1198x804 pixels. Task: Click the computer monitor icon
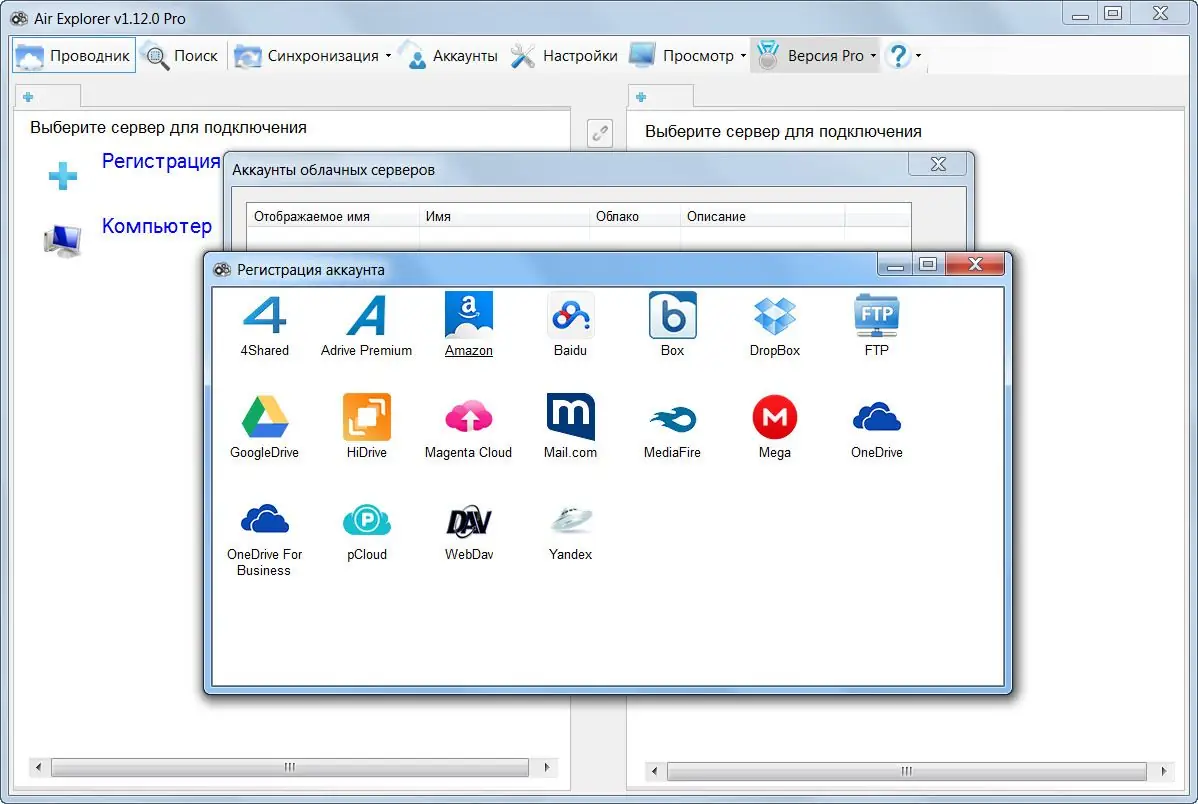[x=63, y=240]
